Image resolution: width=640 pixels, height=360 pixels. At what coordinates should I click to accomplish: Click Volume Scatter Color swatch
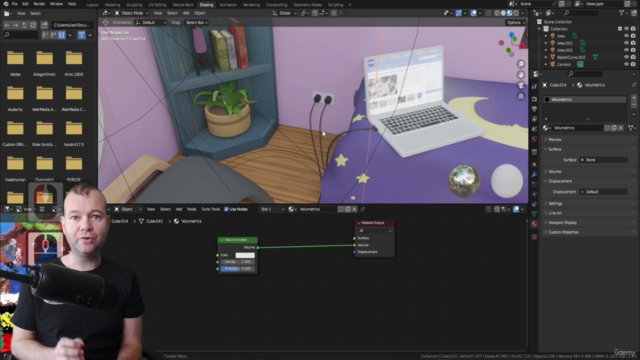pyautogui.click(x=245, y=255)
